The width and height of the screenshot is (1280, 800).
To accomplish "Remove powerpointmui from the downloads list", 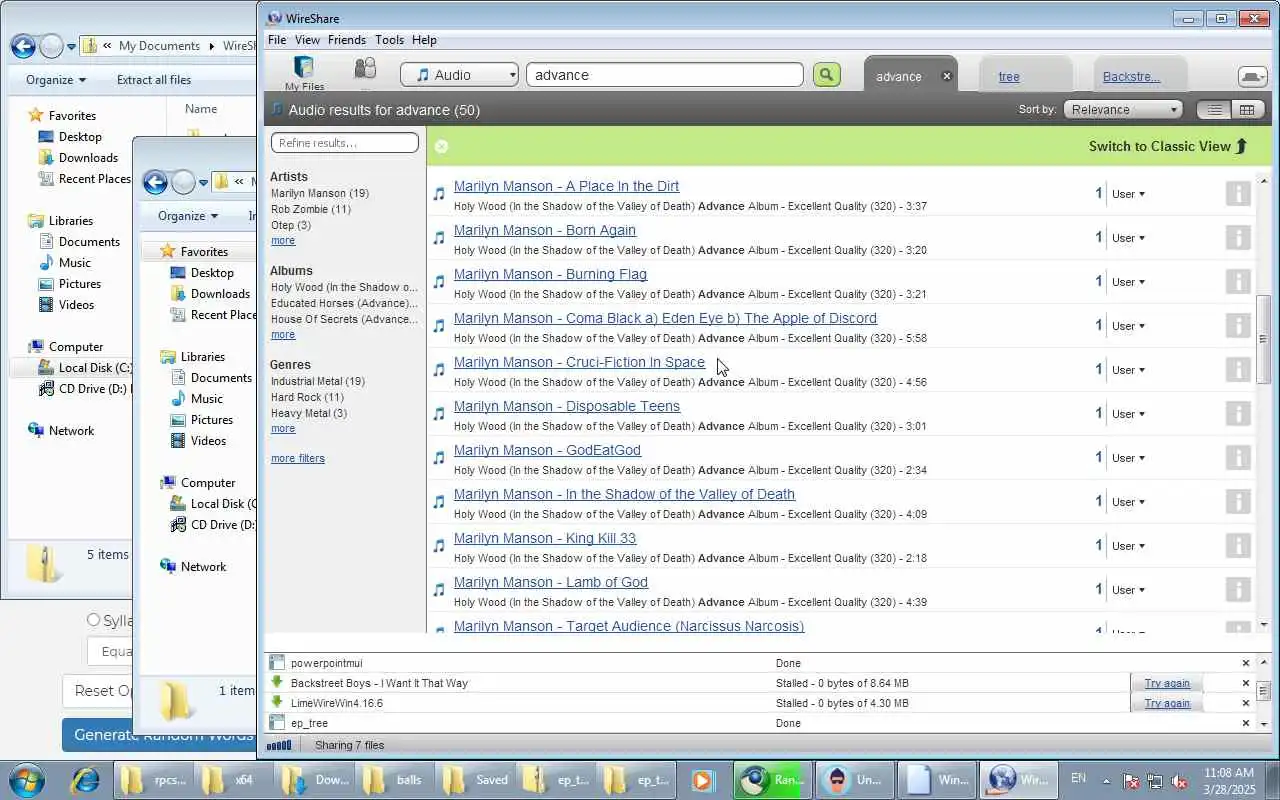I will click(x=1246, y=663).
